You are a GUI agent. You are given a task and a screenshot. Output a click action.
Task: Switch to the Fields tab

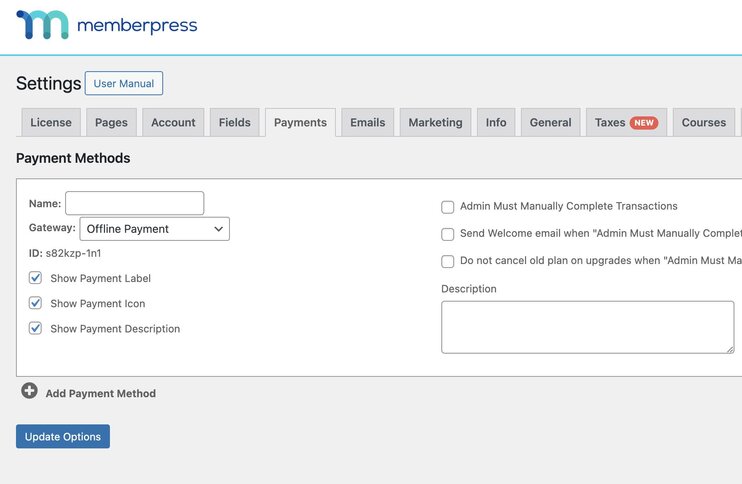235,123
